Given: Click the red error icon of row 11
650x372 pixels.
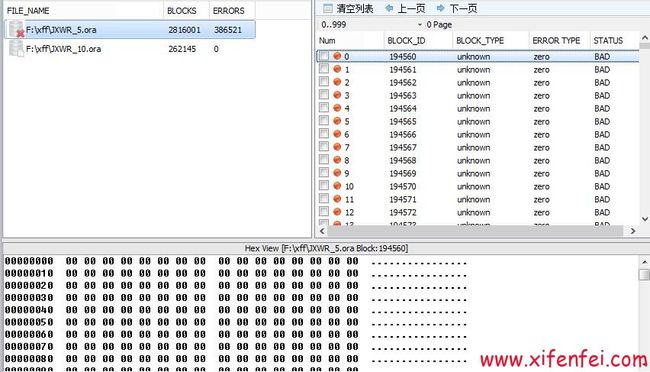Looking at the screenshot, I should pyautogui.click(x=337, y=199).
